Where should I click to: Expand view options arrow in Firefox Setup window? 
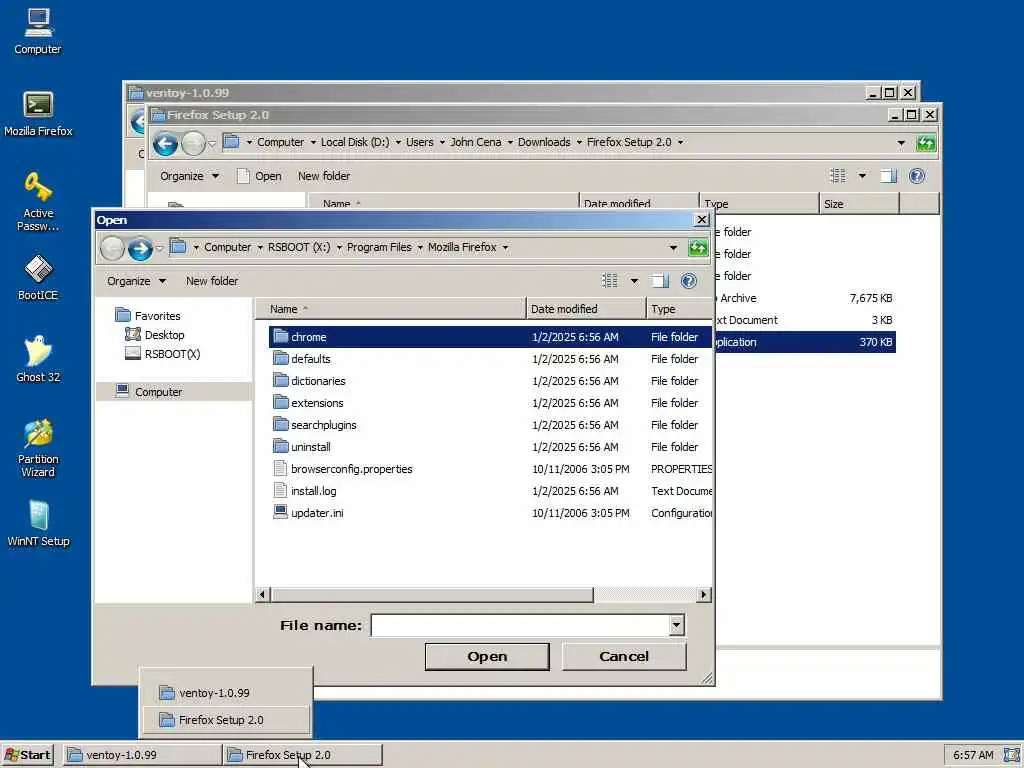click(862, 176)
